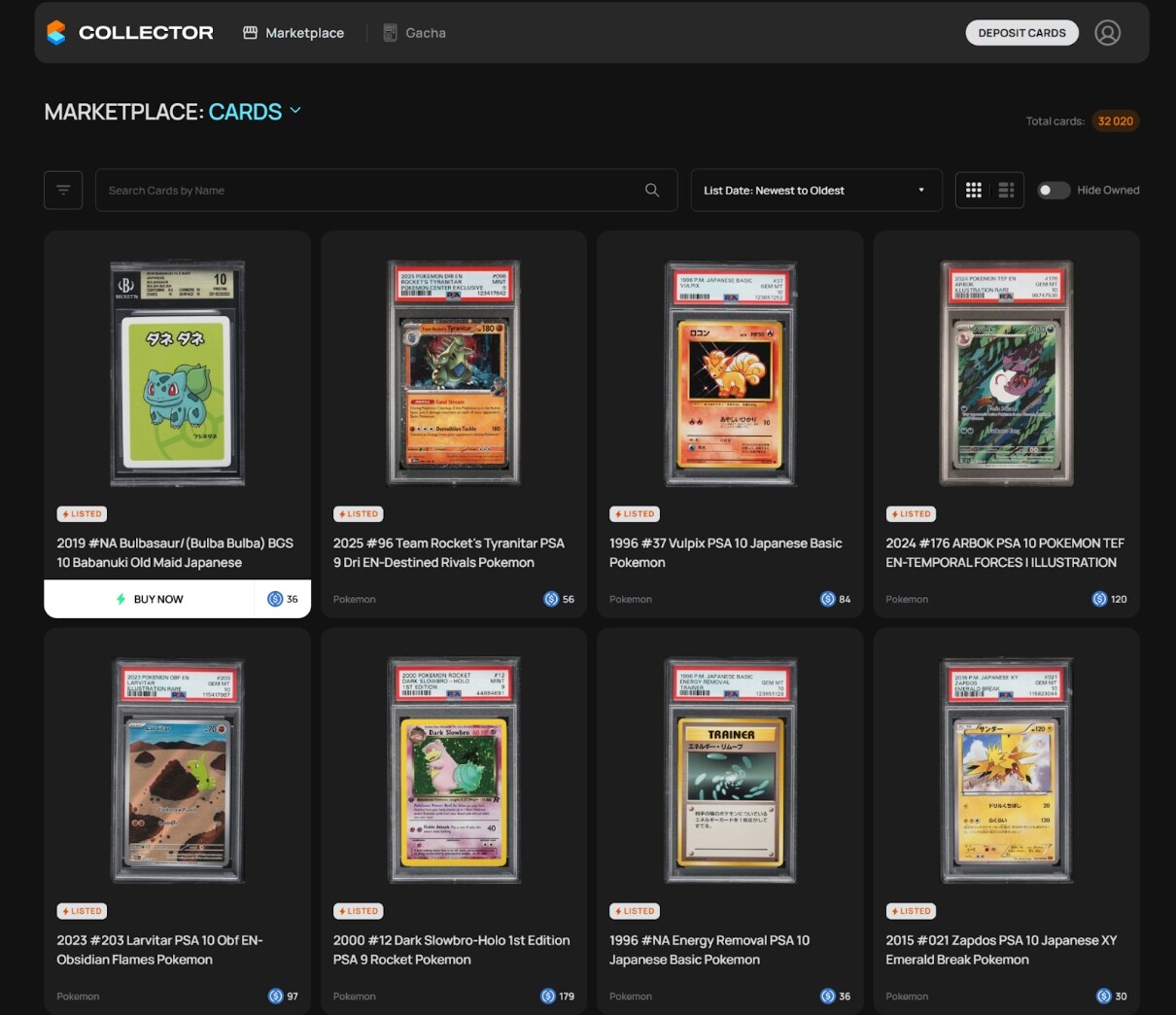Open the List Date sort dropdown
Screen dimensions: 1176x1015
[815, 191]
